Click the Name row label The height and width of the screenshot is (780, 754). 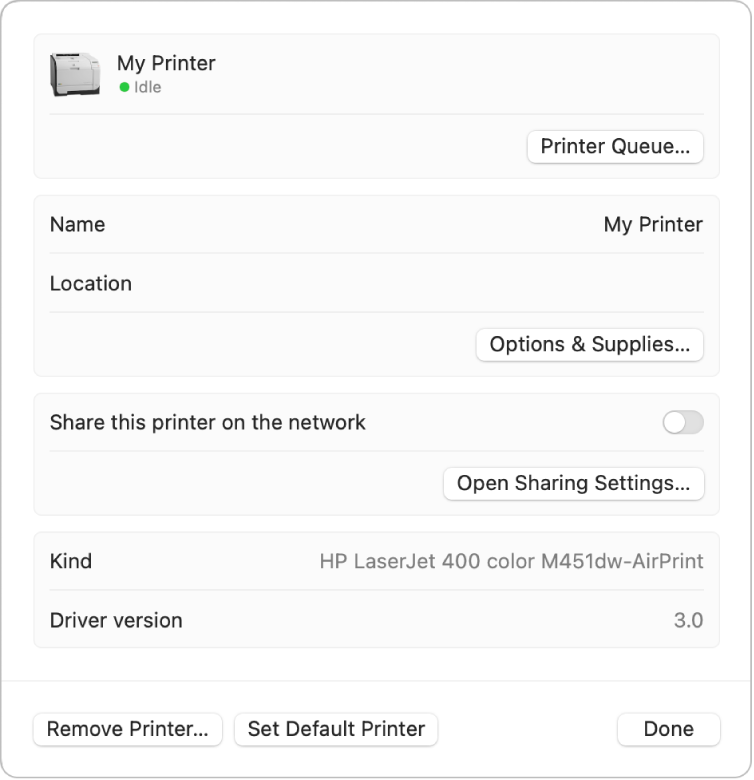pyautogui.click(x=77, y=225)
